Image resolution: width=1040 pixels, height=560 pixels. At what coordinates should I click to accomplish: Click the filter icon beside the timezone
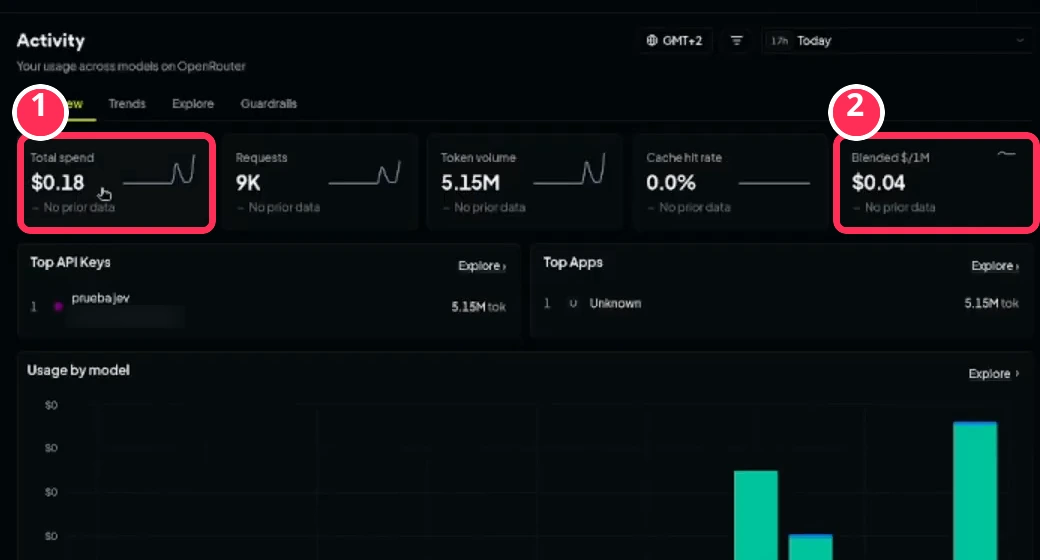click(x=736, y=40)
